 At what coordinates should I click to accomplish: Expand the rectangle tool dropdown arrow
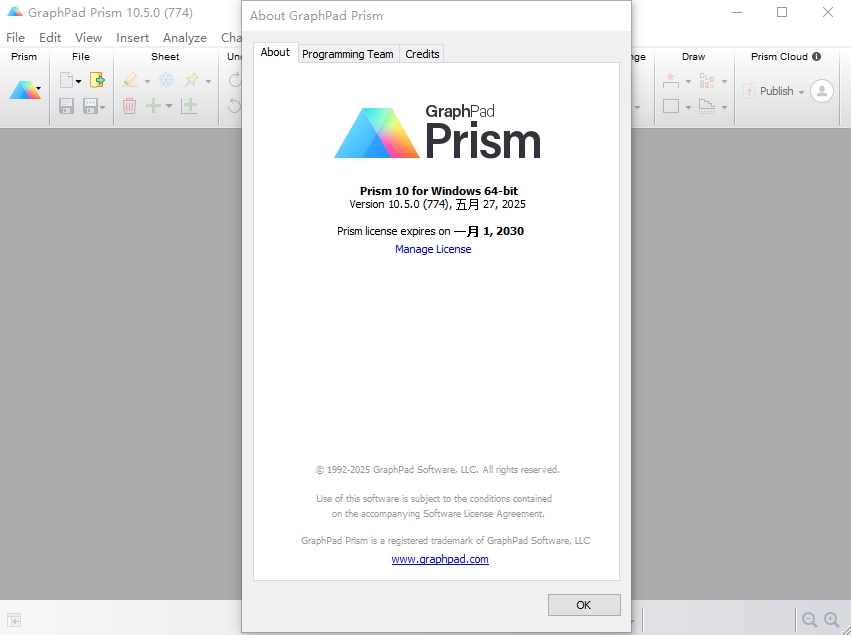point(688,107)
